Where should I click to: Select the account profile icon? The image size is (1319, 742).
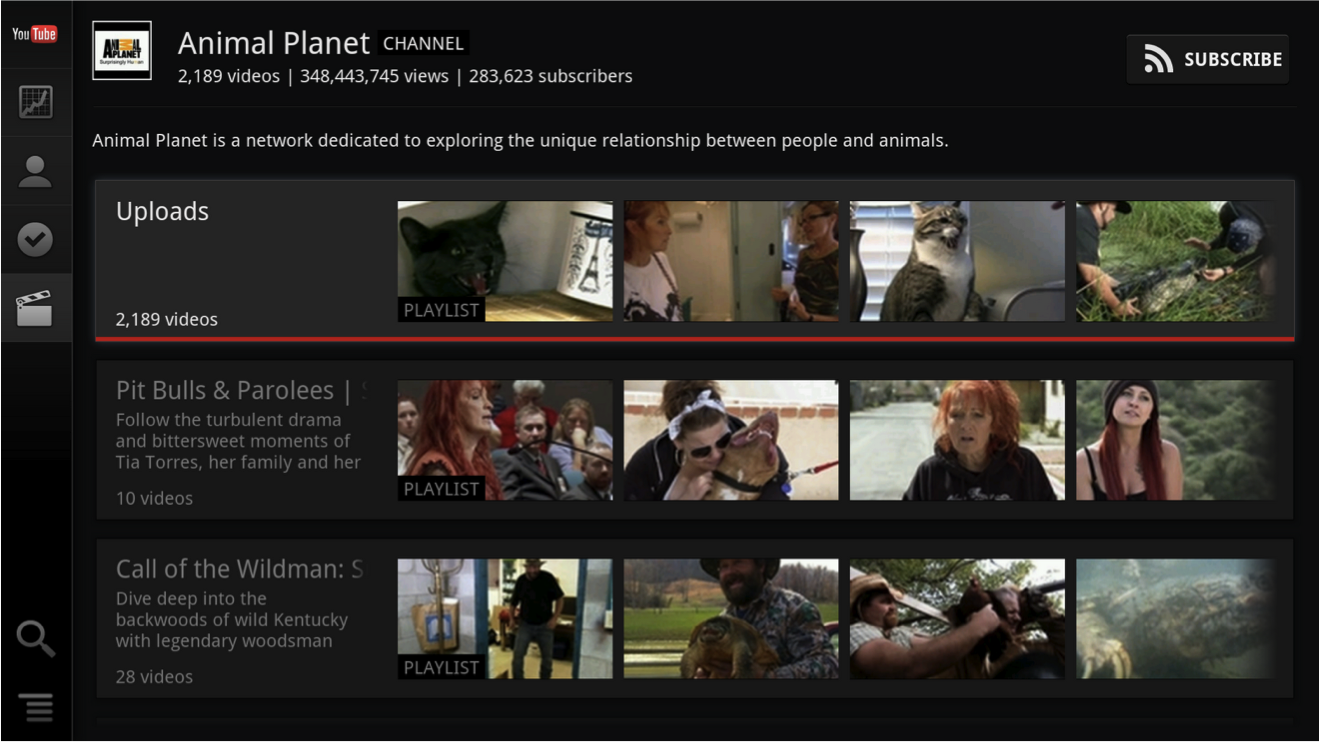click(35, 170)
